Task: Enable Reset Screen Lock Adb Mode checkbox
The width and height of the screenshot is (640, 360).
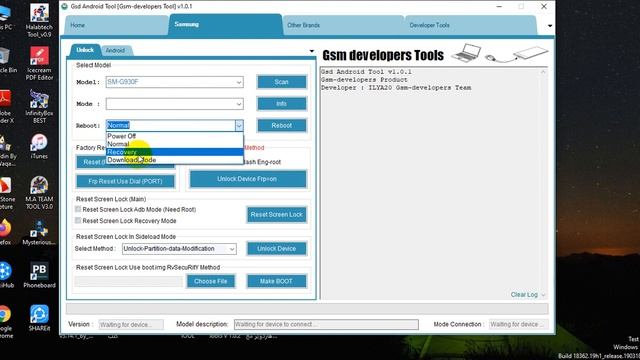Action: click(78, 209)
